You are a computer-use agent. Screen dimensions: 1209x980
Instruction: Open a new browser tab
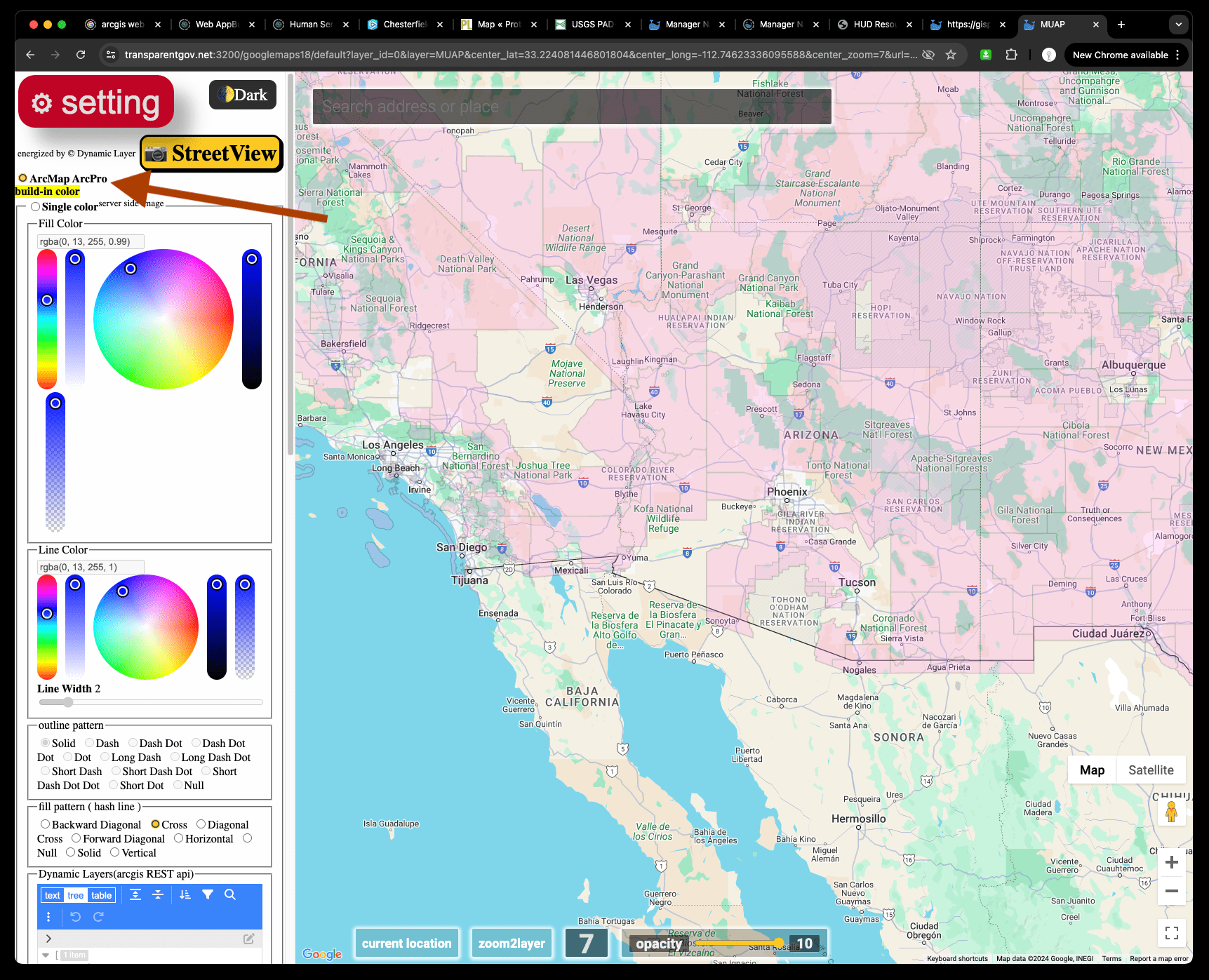point(1121,25)
